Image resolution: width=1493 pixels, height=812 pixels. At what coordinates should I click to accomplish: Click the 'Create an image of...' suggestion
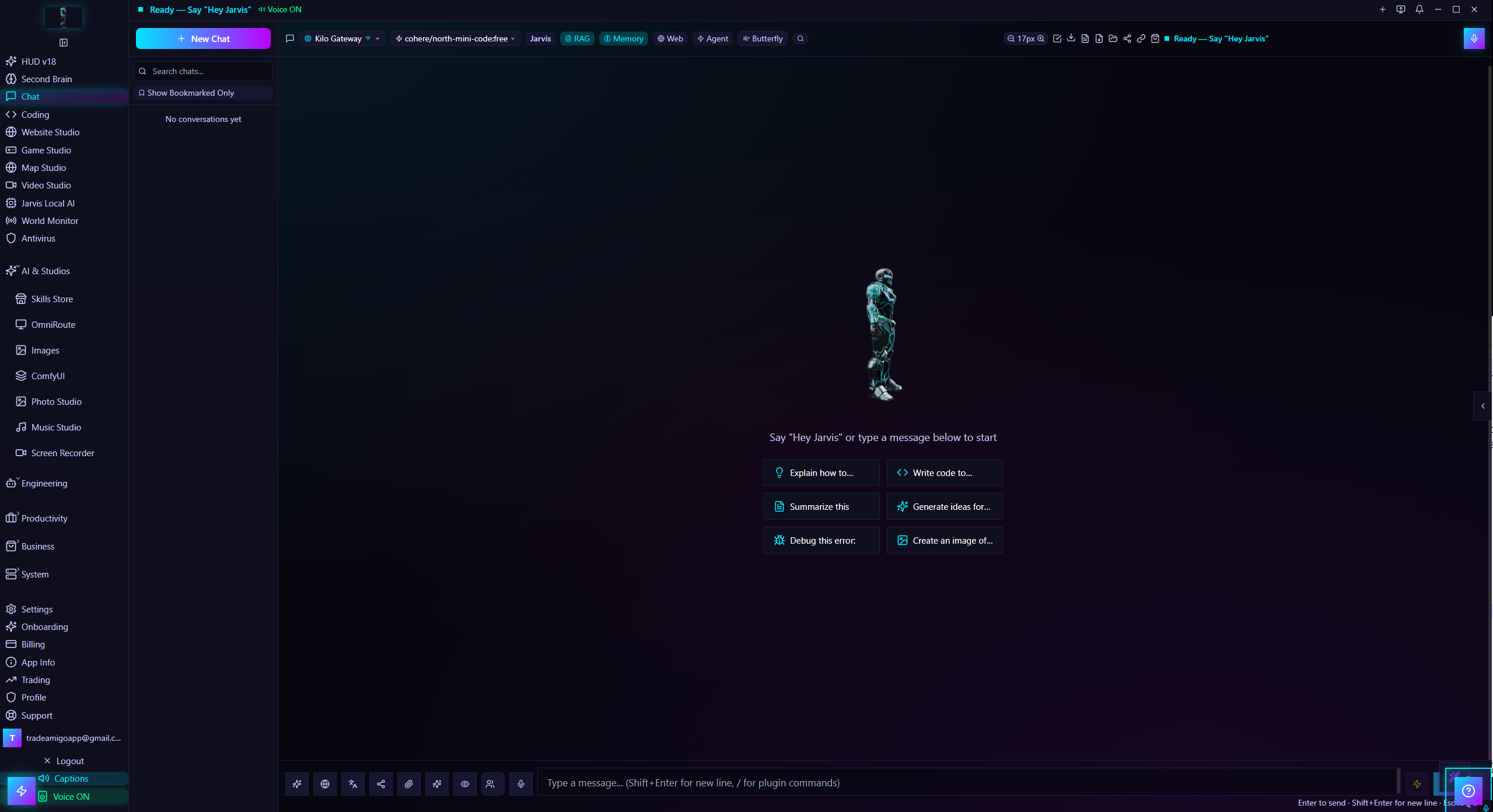945,541
